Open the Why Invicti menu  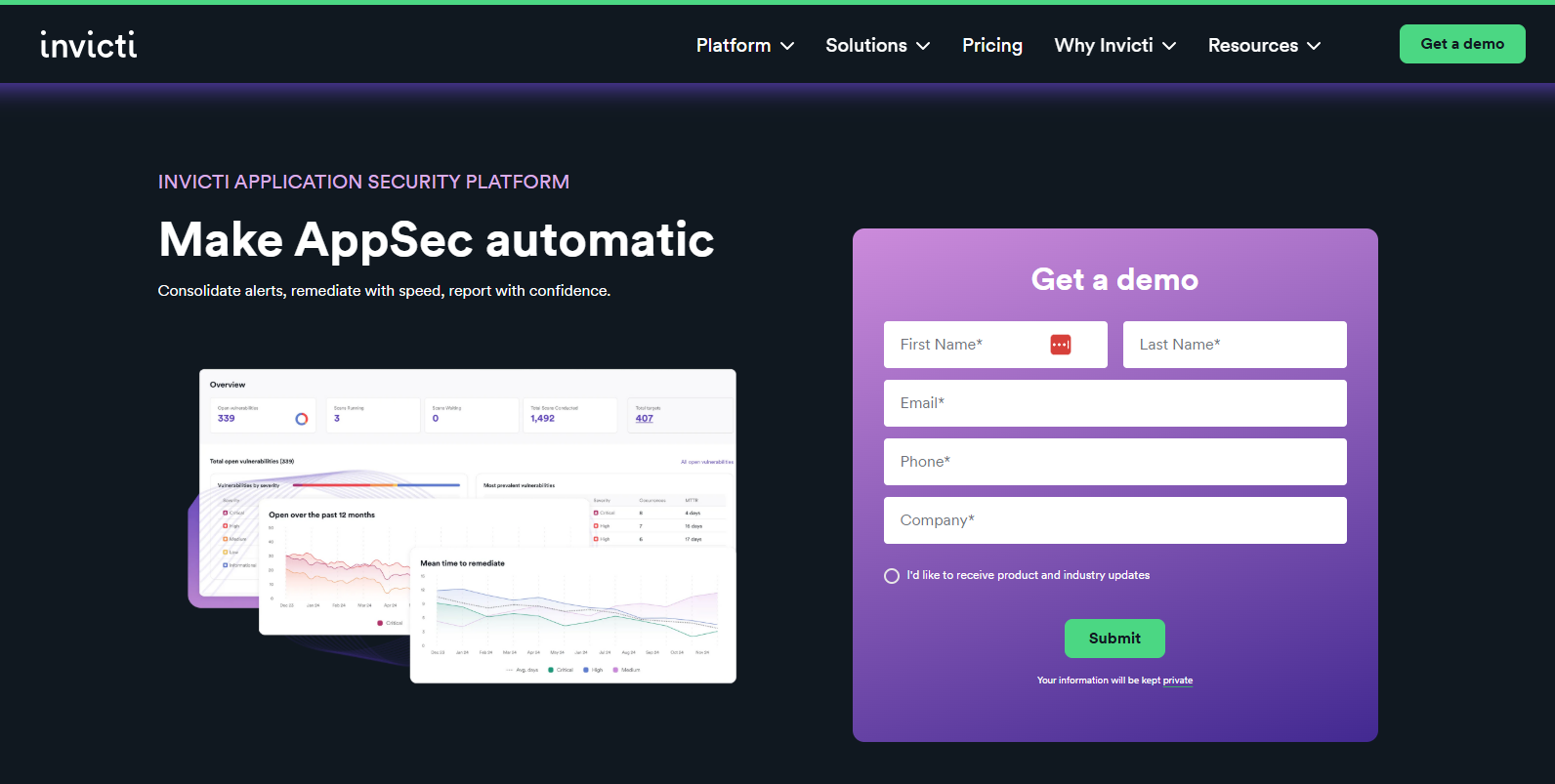(x=1114, y=46)
